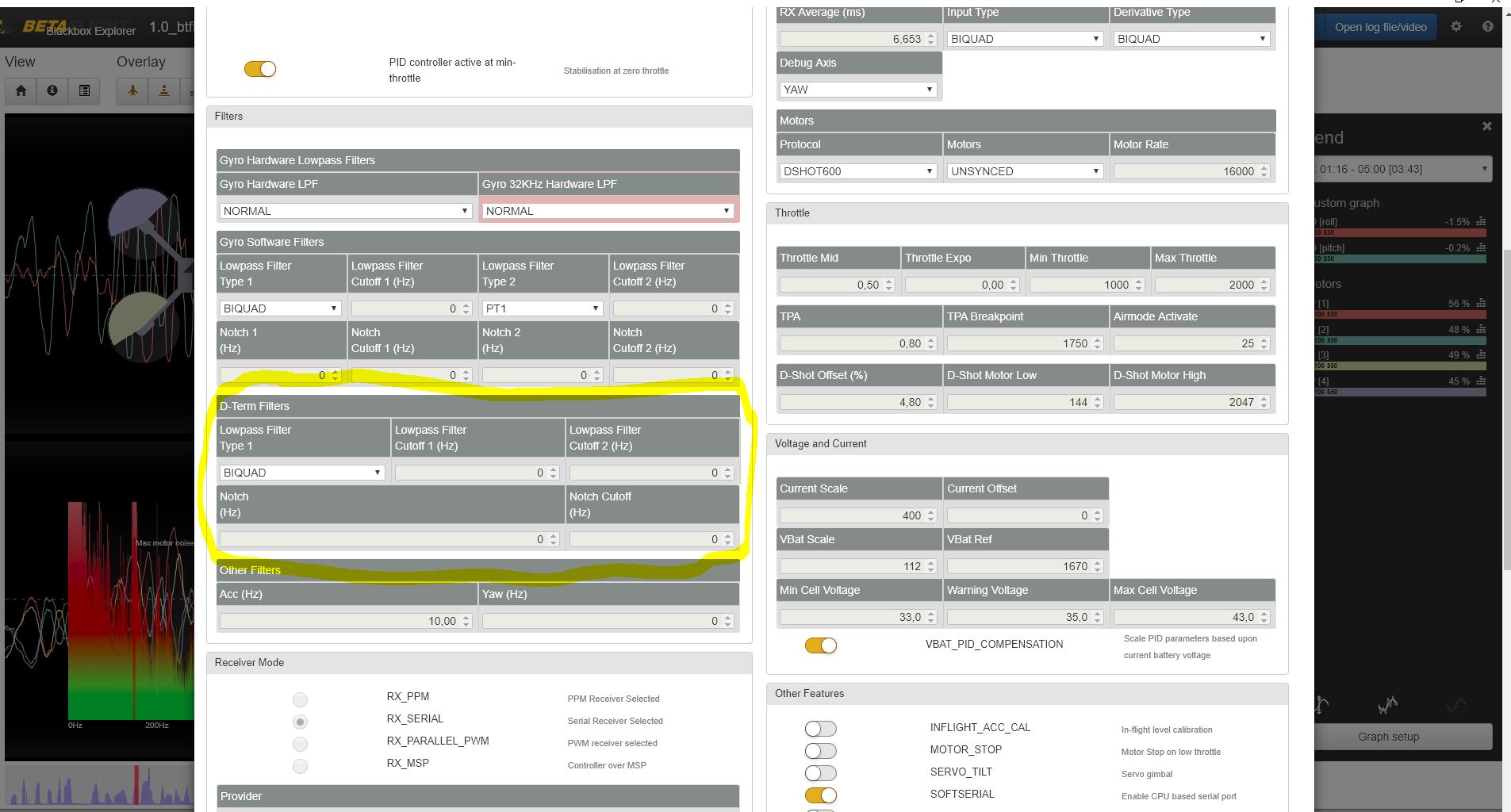Image resolution: width=1511 pixels, height=812 pixels.
Task: Toggle the craft overlay plane icon
Action: tap(132, 91)
